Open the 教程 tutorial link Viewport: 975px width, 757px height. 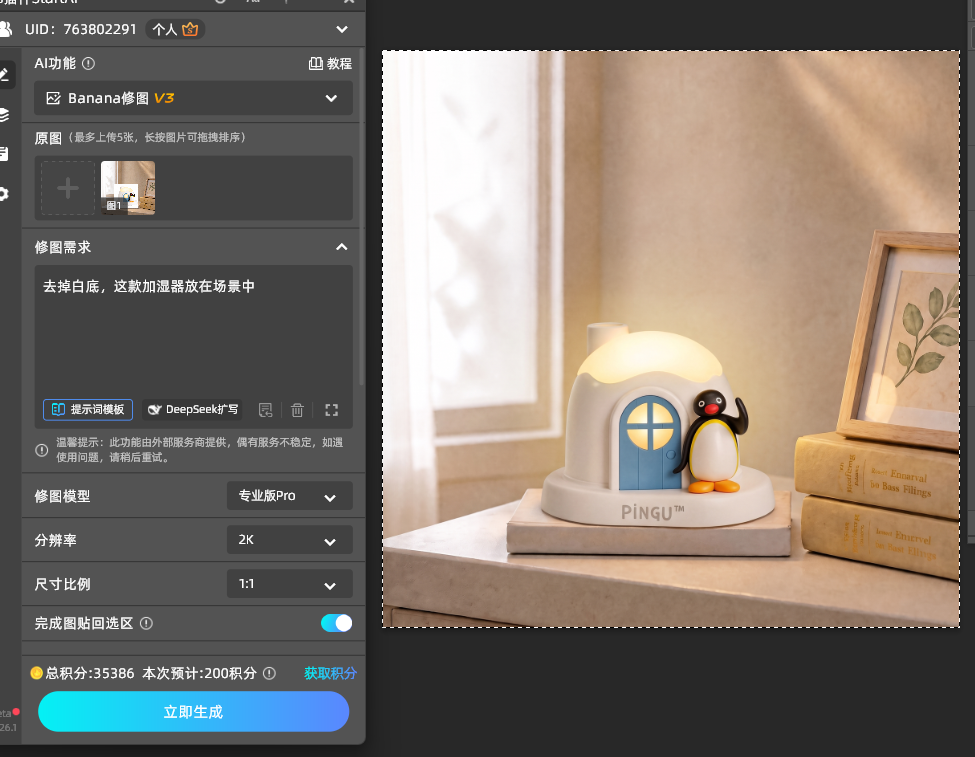[x=330, y=63]
